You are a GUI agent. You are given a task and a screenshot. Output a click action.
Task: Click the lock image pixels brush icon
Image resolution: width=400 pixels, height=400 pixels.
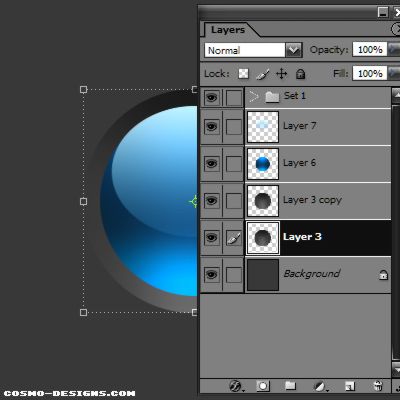[262, 74]
